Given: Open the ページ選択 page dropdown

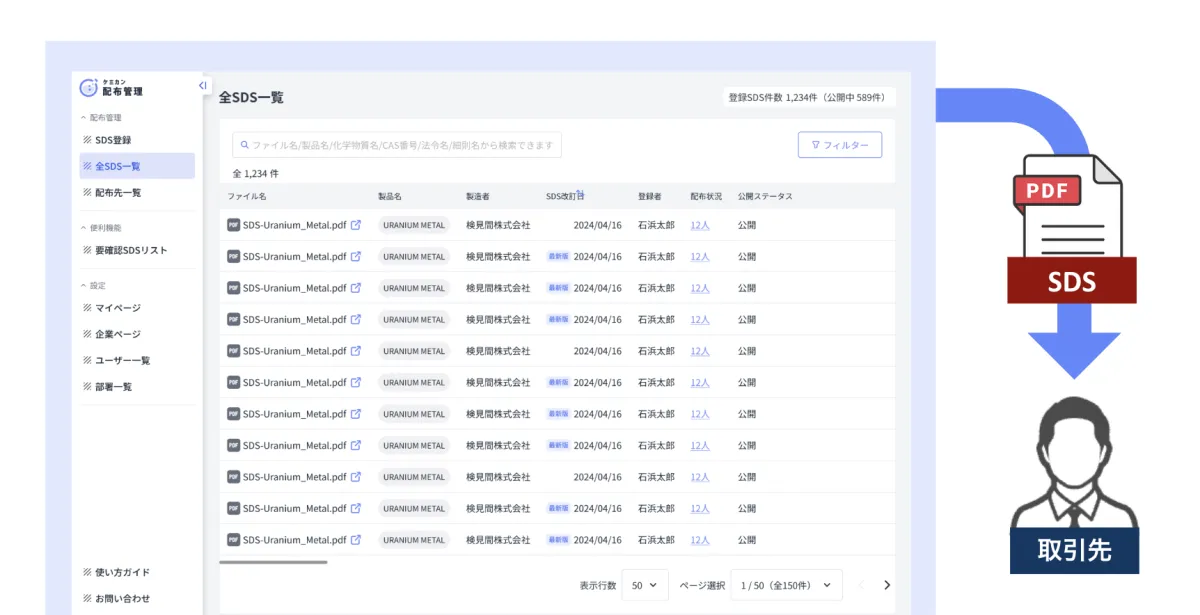Looking at the screenshot, I should coord(786,585).
